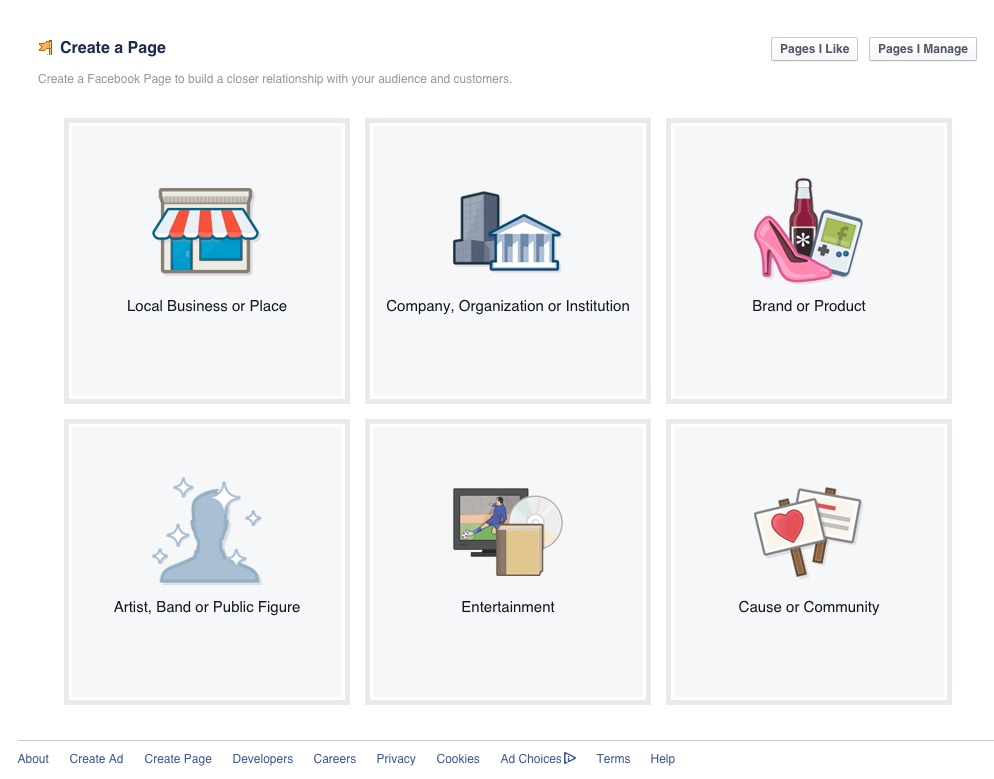Open the About page from footer

coord(33,758)
